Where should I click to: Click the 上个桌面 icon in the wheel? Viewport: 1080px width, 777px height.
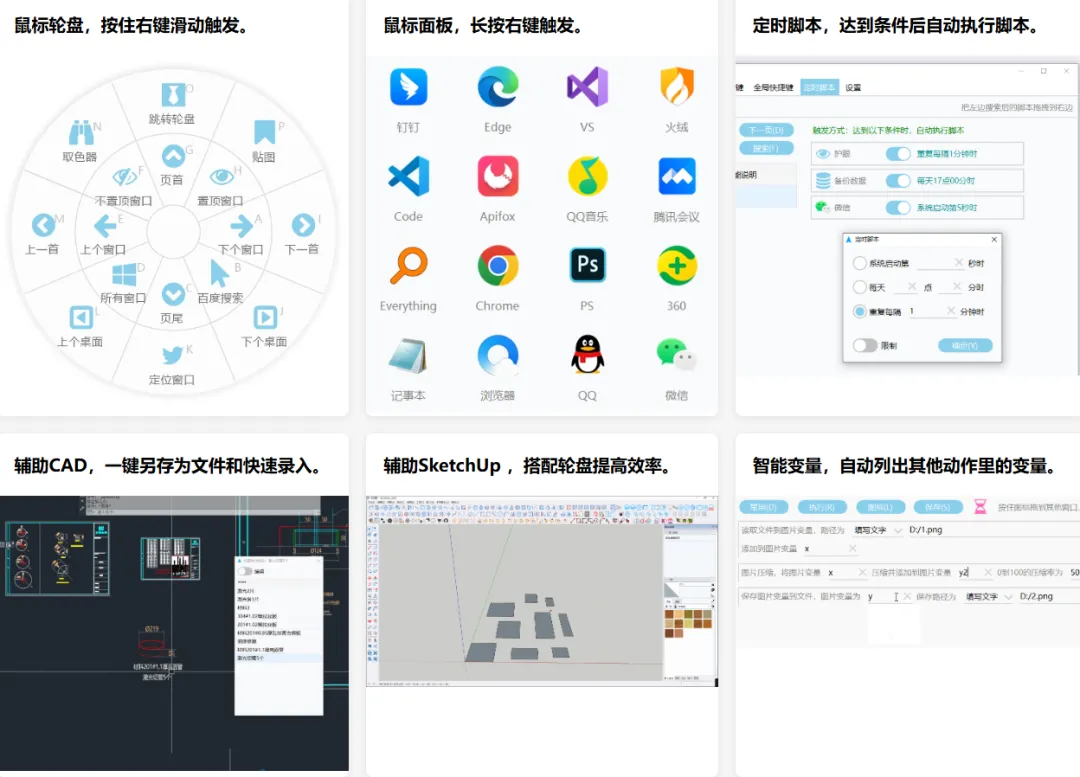coord(81,318)
